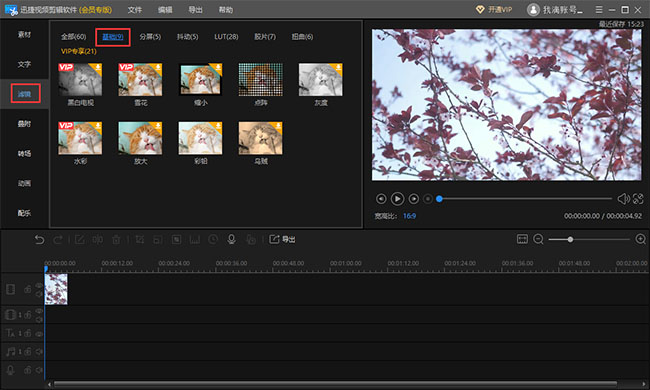Screen dimensions: 650x390
Task: Change the 16:9 aspect ratio value
Action: tap(409, 216)
